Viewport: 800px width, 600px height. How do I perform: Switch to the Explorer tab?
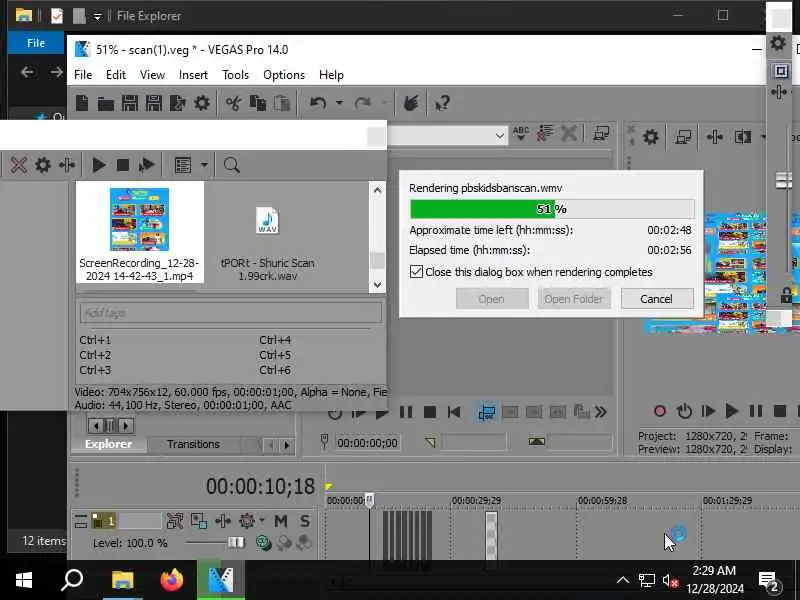(108, 444)
